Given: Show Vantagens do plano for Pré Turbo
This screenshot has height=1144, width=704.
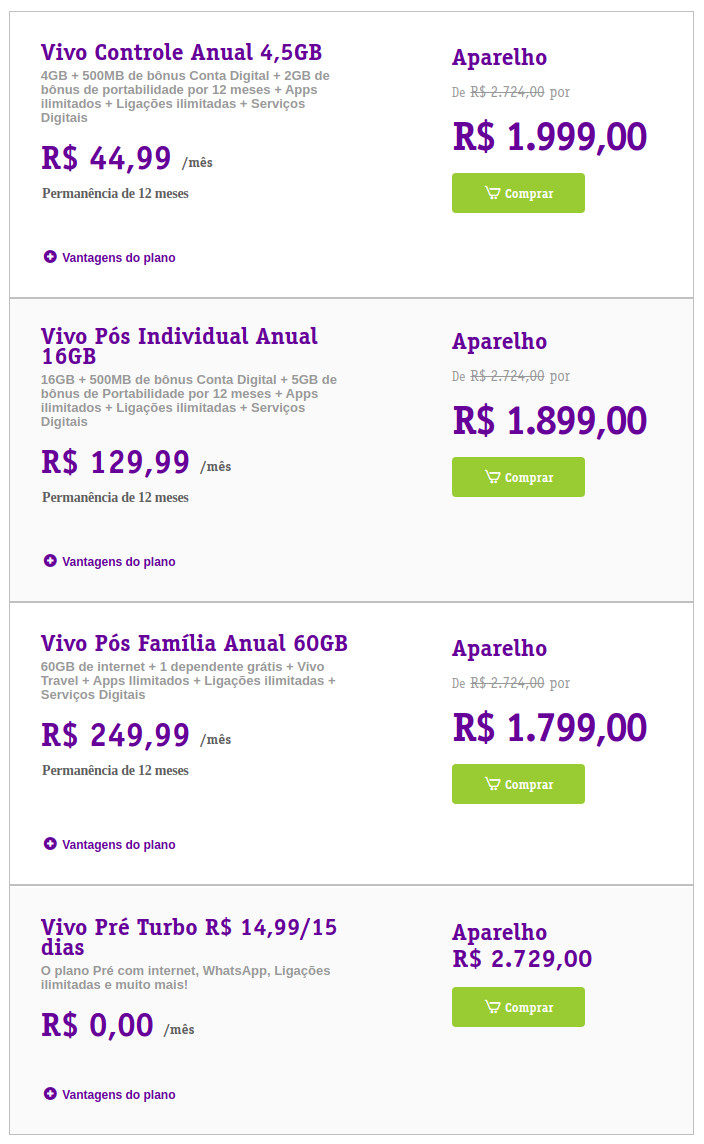Looking at the screenshot, I should click(118, 1095).
